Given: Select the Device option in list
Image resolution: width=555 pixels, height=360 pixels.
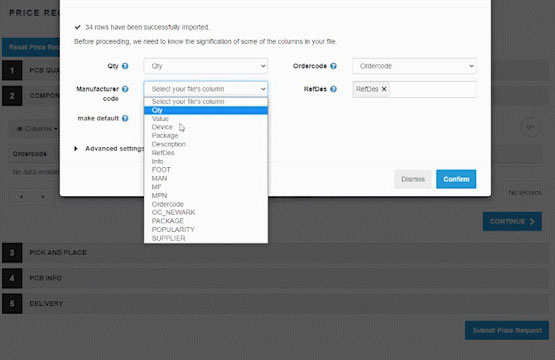Looking at the screenshot, I should [x=206, y=127].
